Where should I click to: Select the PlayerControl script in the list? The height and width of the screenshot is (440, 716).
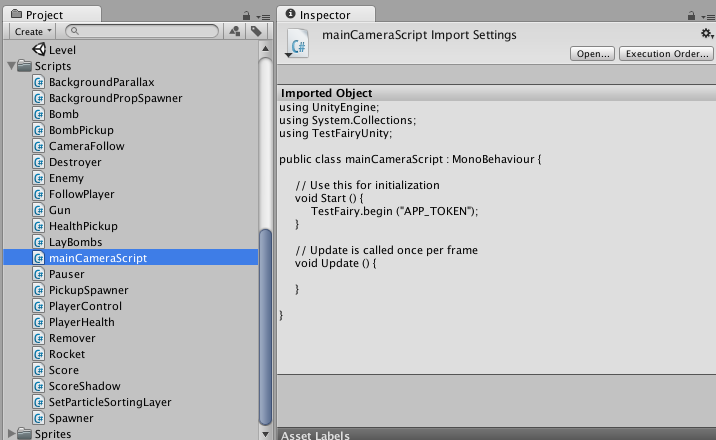coord(85,306)
